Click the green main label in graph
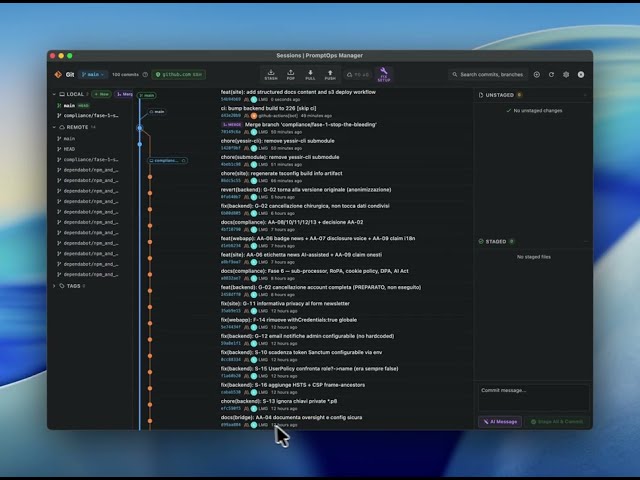Image resolution: width=640 pixels, height=480 pixels. click(x=147, y=95)
